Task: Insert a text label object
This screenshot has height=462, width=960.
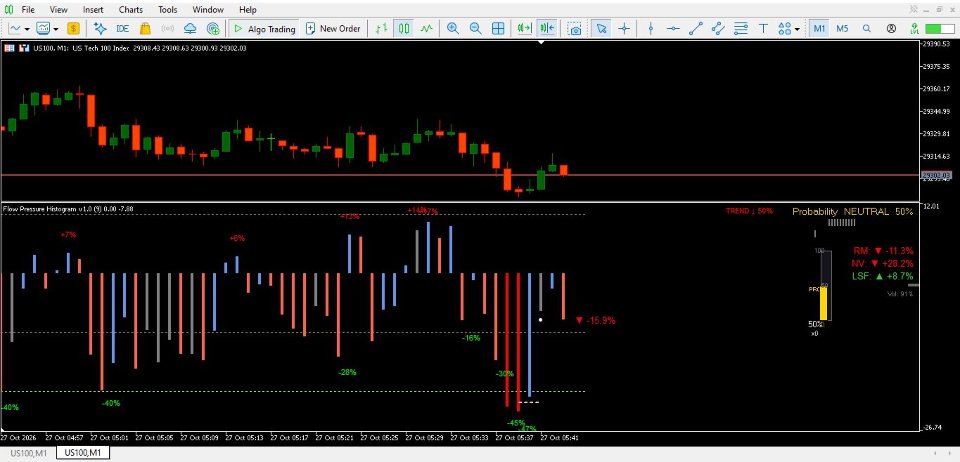Action: pyautogui.click(x=763, y=28)
